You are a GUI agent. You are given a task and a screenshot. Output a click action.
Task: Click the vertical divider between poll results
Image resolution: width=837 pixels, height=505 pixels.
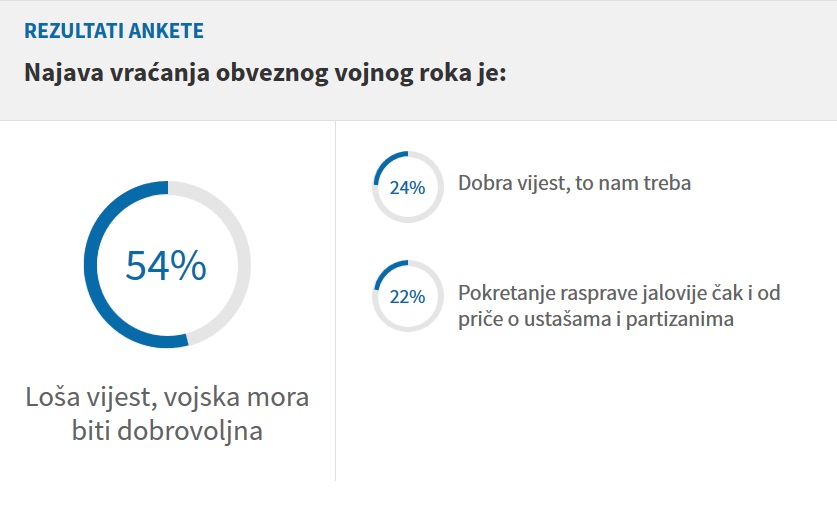click(335, 300)
